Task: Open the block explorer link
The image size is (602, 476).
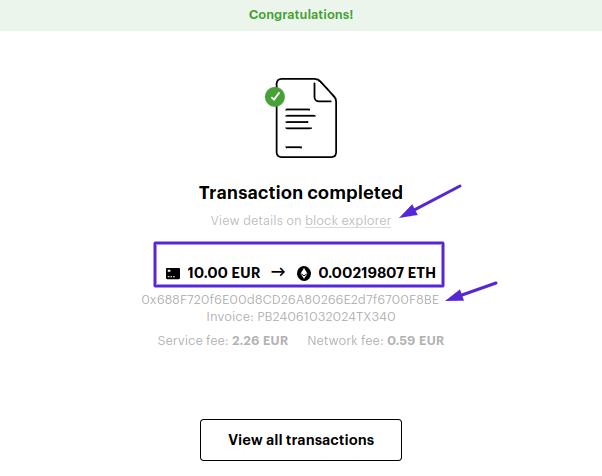Action: [348, 221]
